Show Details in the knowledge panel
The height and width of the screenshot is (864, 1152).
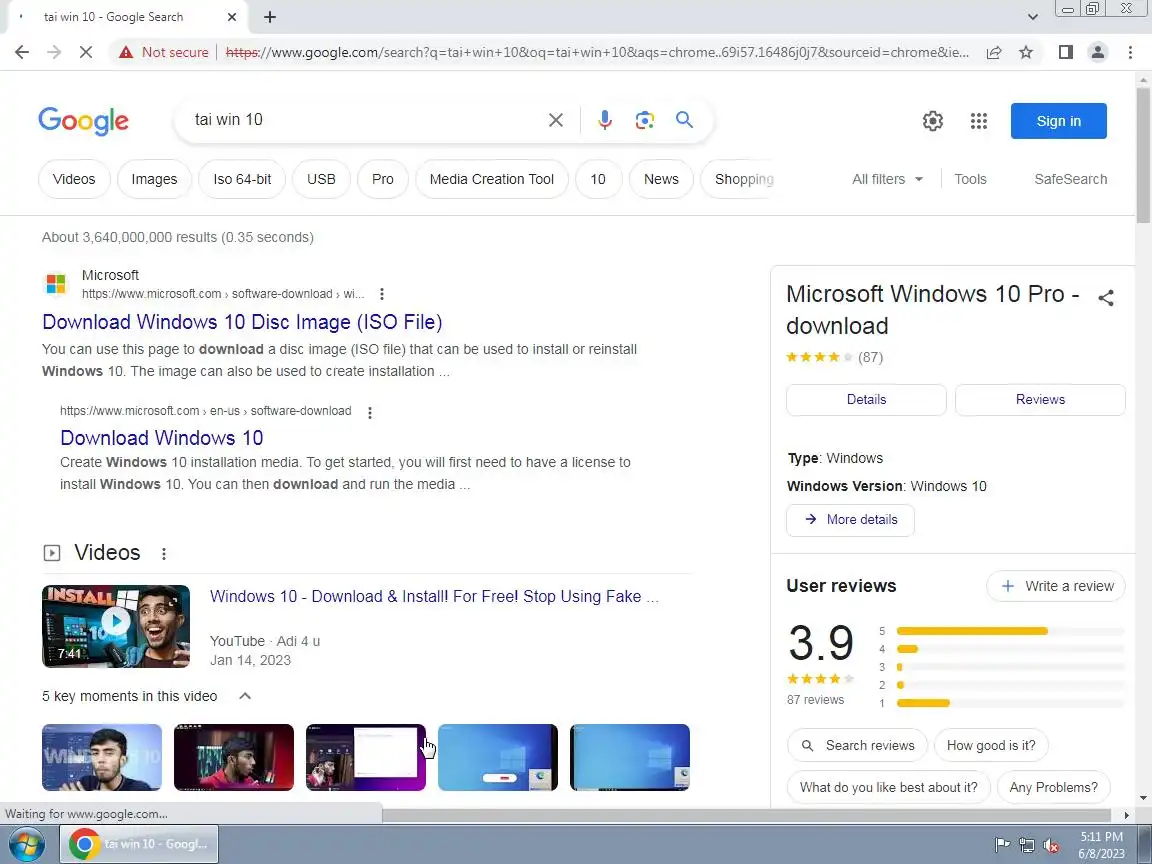pos(866,400)
